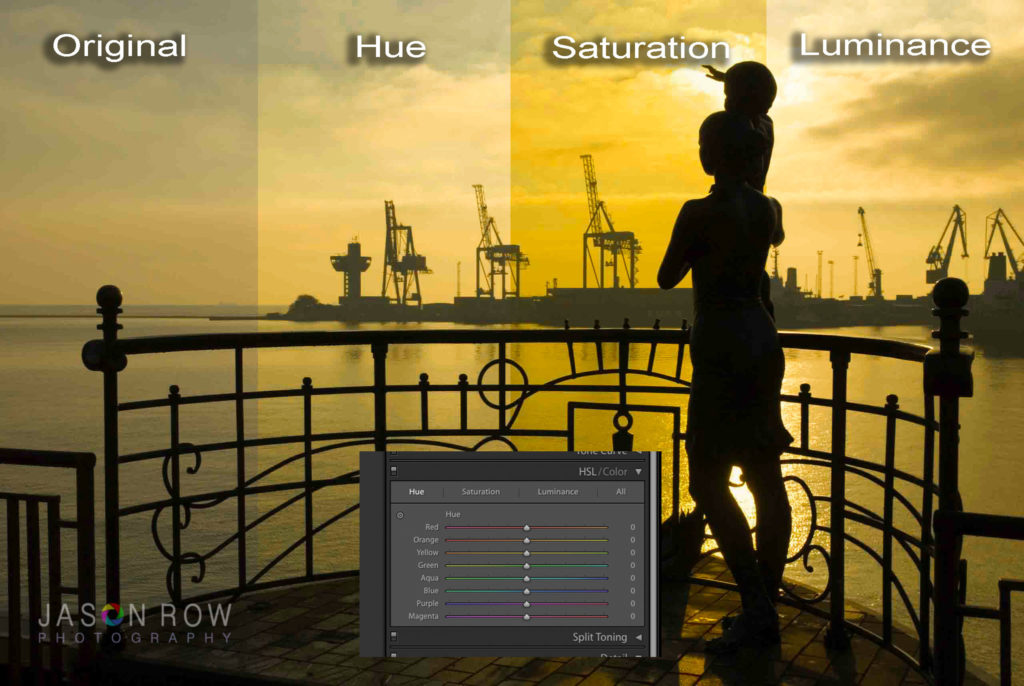This screenshot has height=686, width=1024.
Task: Click the Magenta hue slider handle
Action: pyautogui.click(x=526, y=616)
